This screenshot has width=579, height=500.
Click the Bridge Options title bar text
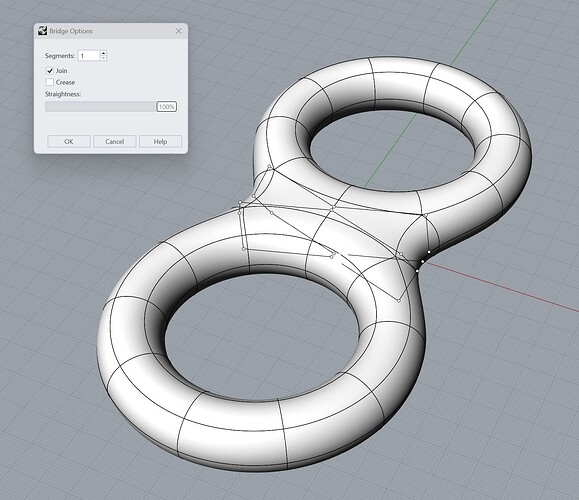tap(71, 31)
